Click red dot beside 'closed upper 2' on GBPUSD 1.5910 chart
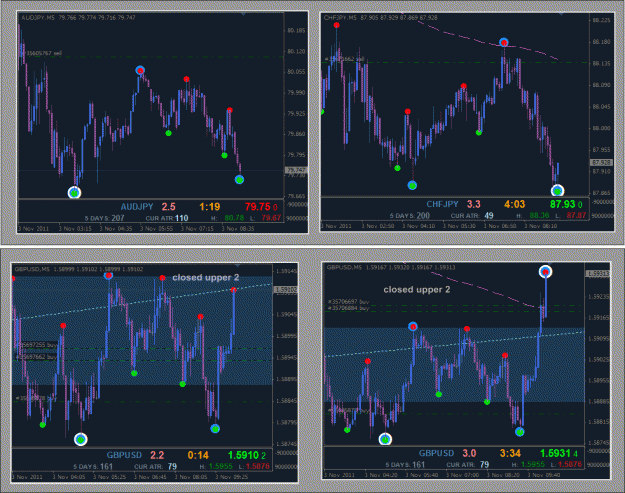Viewport: 625px width, 493px height. (162, 278)
